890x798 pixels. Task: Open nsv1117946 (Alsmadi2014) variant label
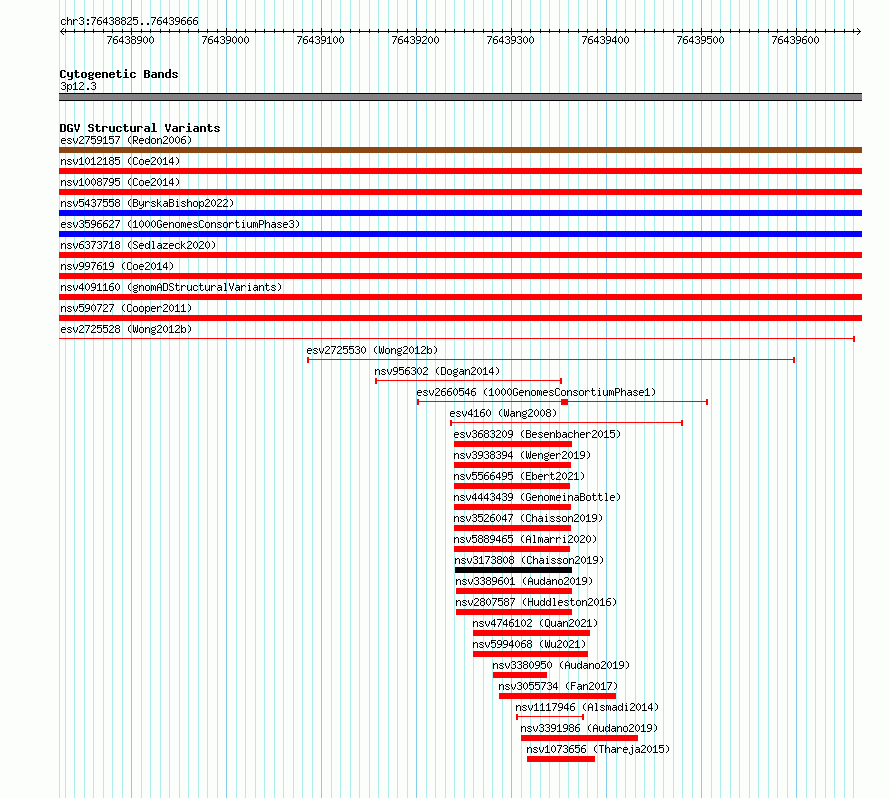pyautogui.click(x=587, y=707)
